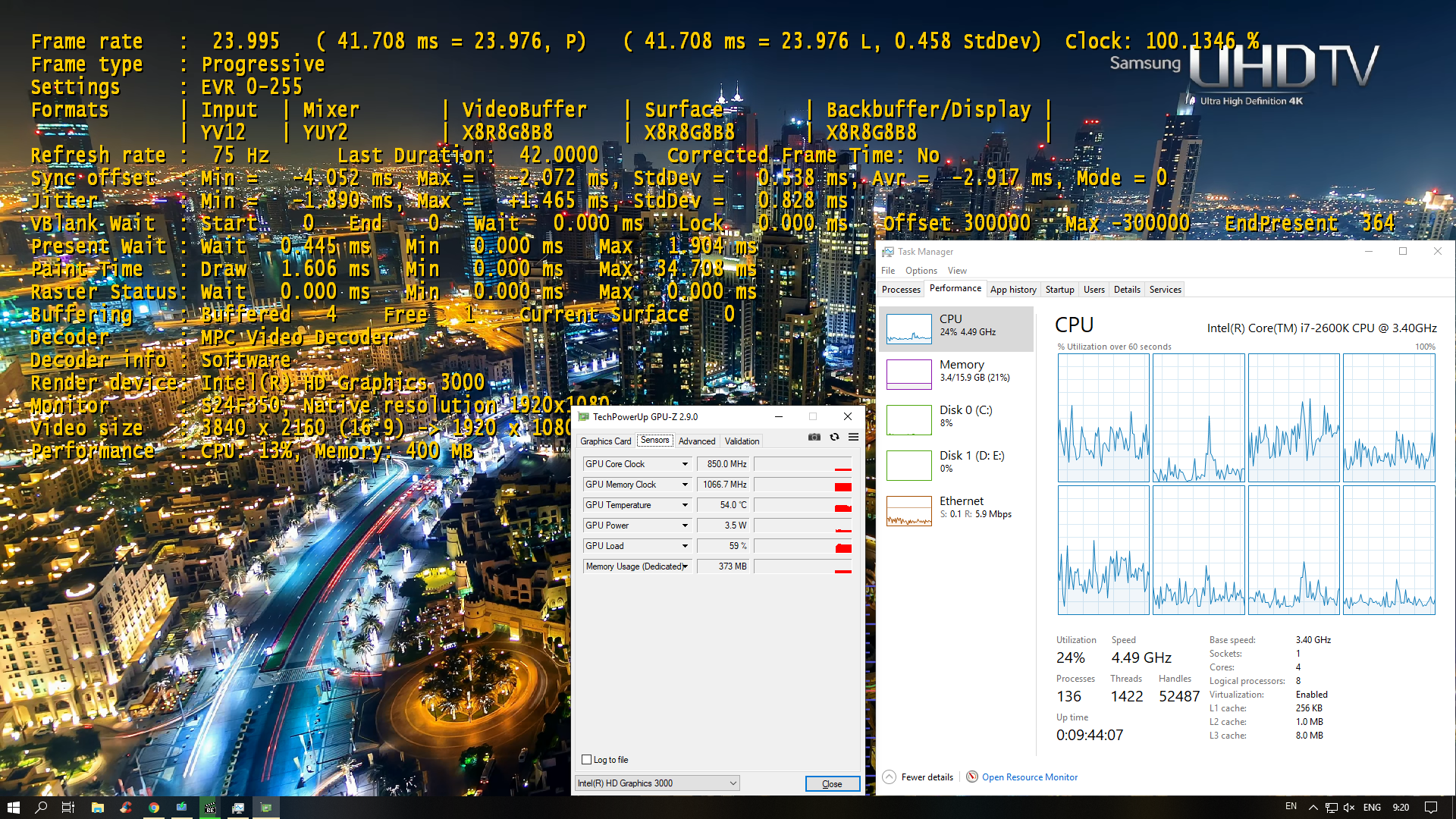This screenshot has width=1456, height=819.
Task: Switch to the App history tab
Action: (x=1013, y=290)
